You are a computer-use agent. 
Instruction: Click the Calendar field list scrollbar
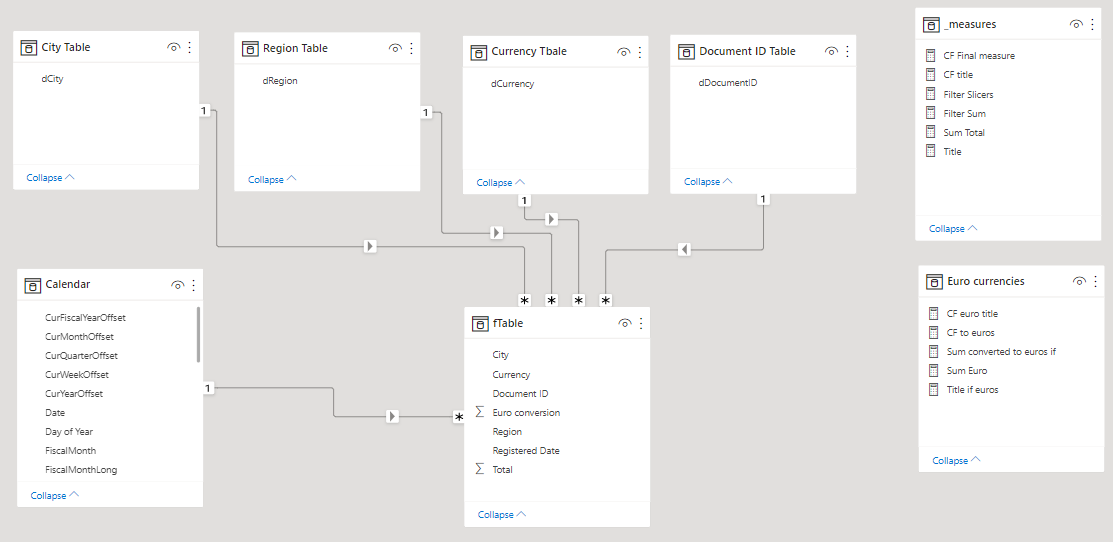(198, 335)
